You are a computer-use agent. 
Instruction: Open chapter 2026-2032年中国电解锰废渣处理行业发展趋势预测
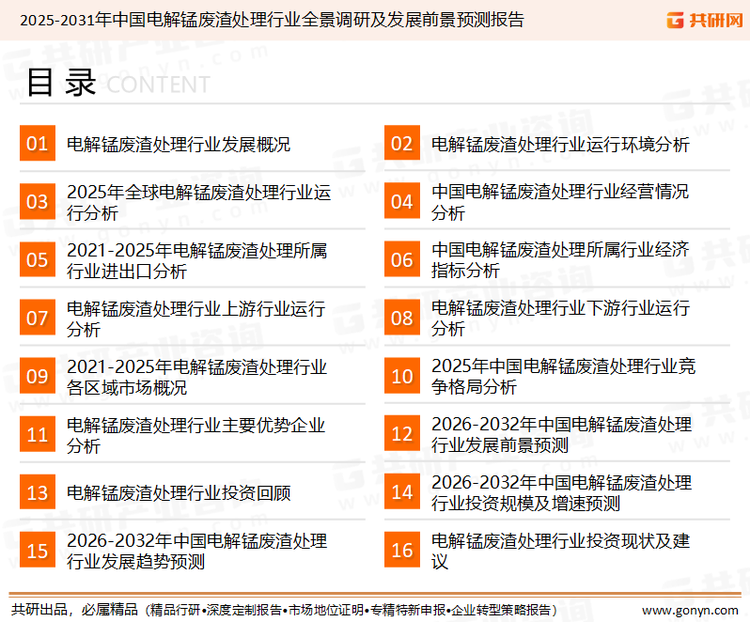coord(197,551)
